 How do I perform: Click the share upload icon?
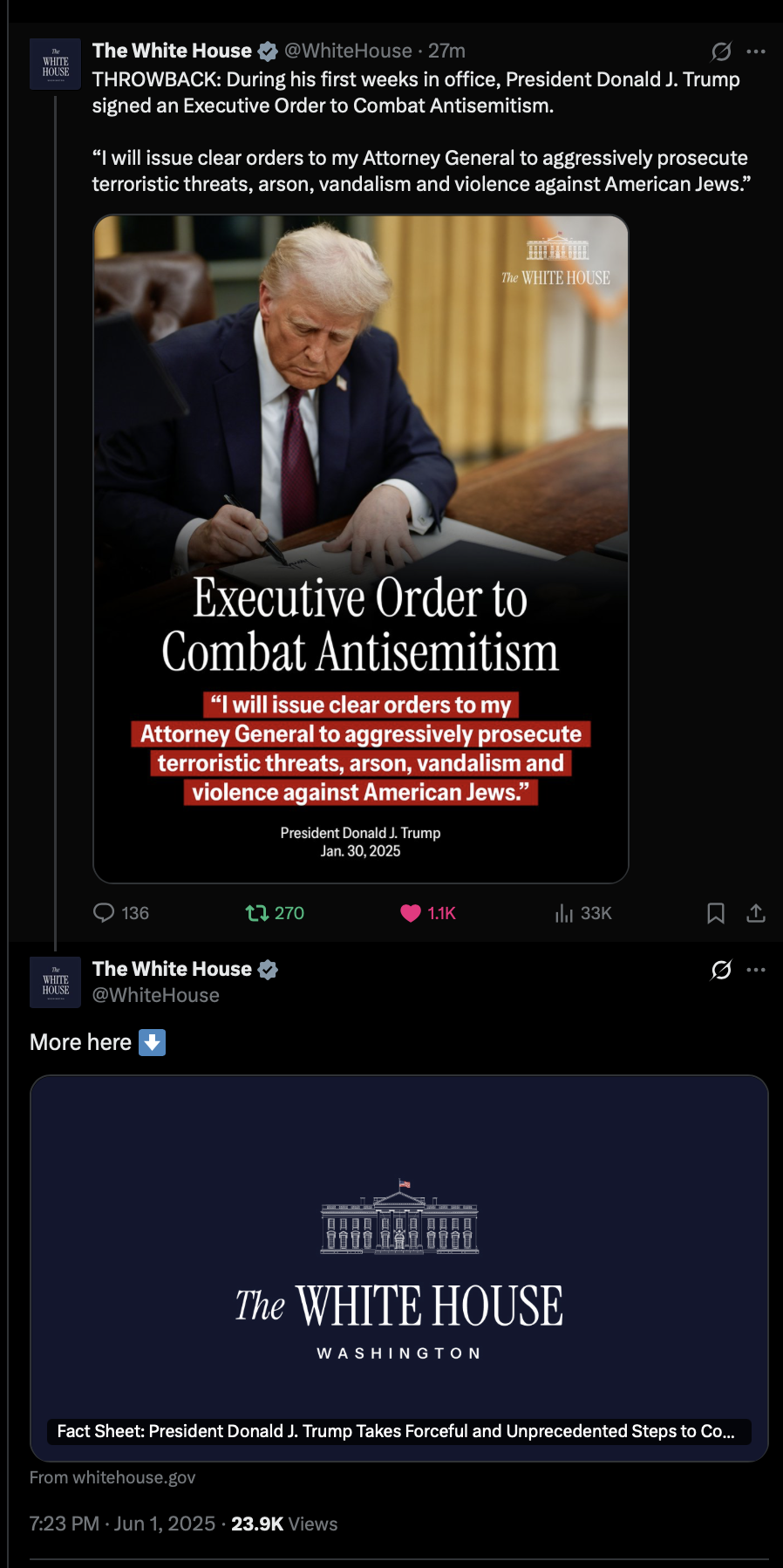(x=756, y=913)
